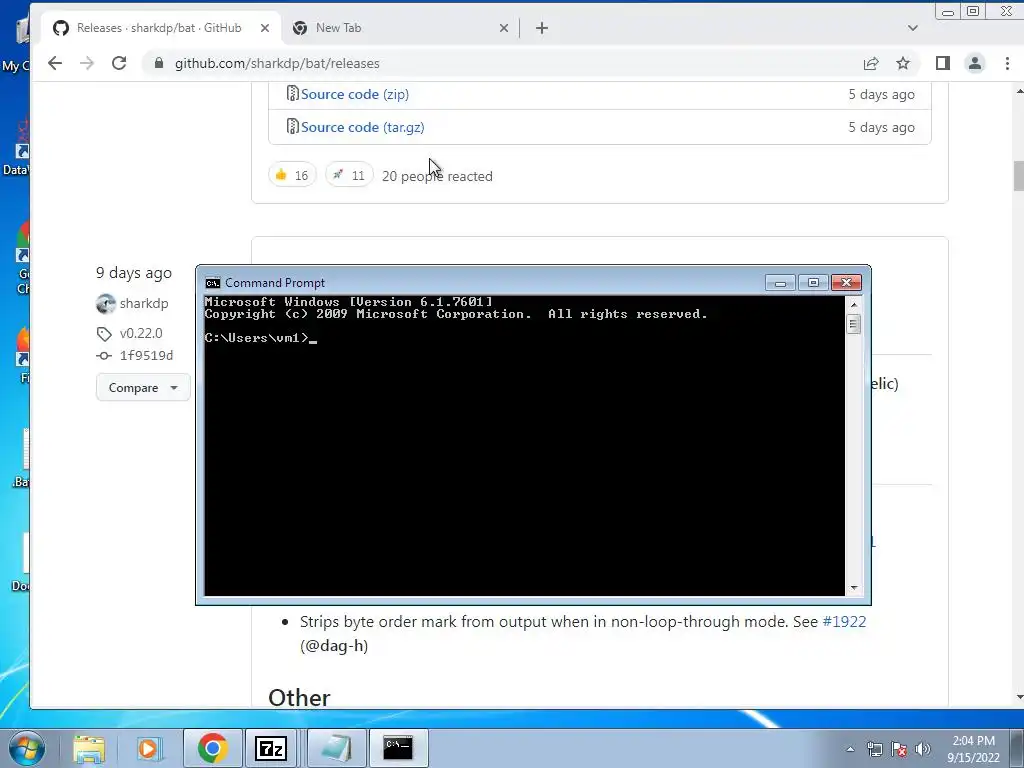
Task: Download Source code (tar.gz)
Action: [x=362, y=127]
